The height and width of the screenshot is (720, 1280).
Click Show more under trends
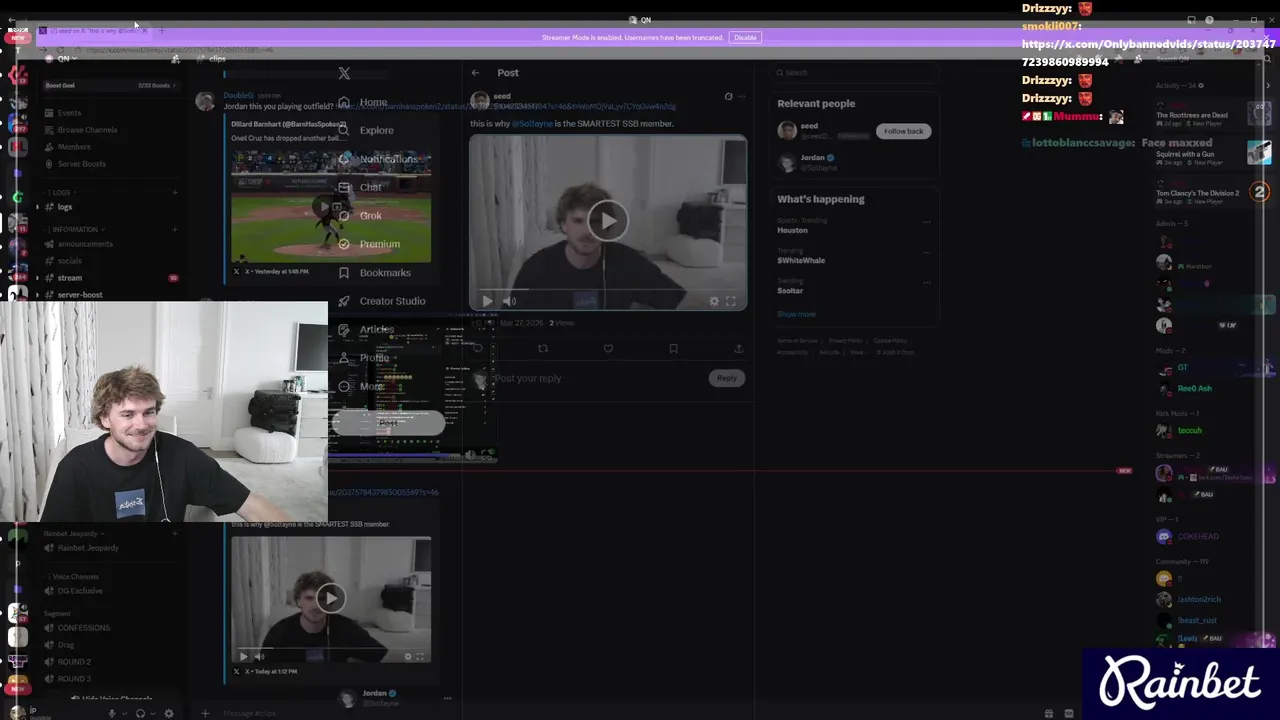point(796,314)
